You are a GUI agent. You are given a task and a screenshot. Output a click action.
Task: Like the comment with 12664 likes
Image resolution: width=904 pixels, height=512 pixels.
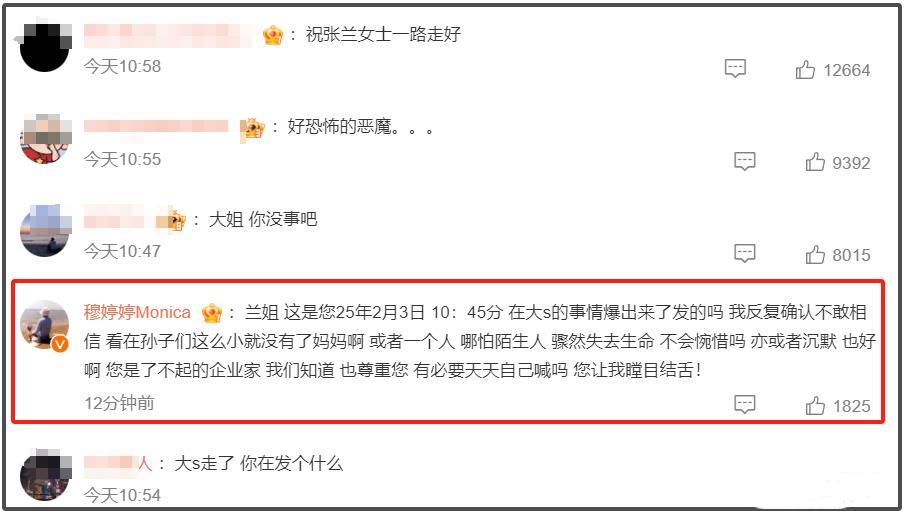pos(805,70)
